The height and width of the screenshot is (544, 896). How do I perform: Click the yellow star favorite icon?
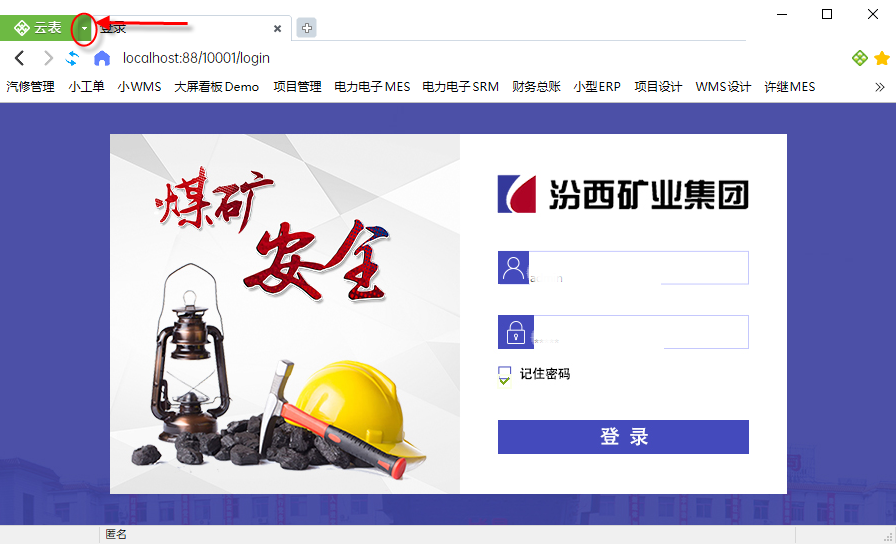tap(882, 58)
